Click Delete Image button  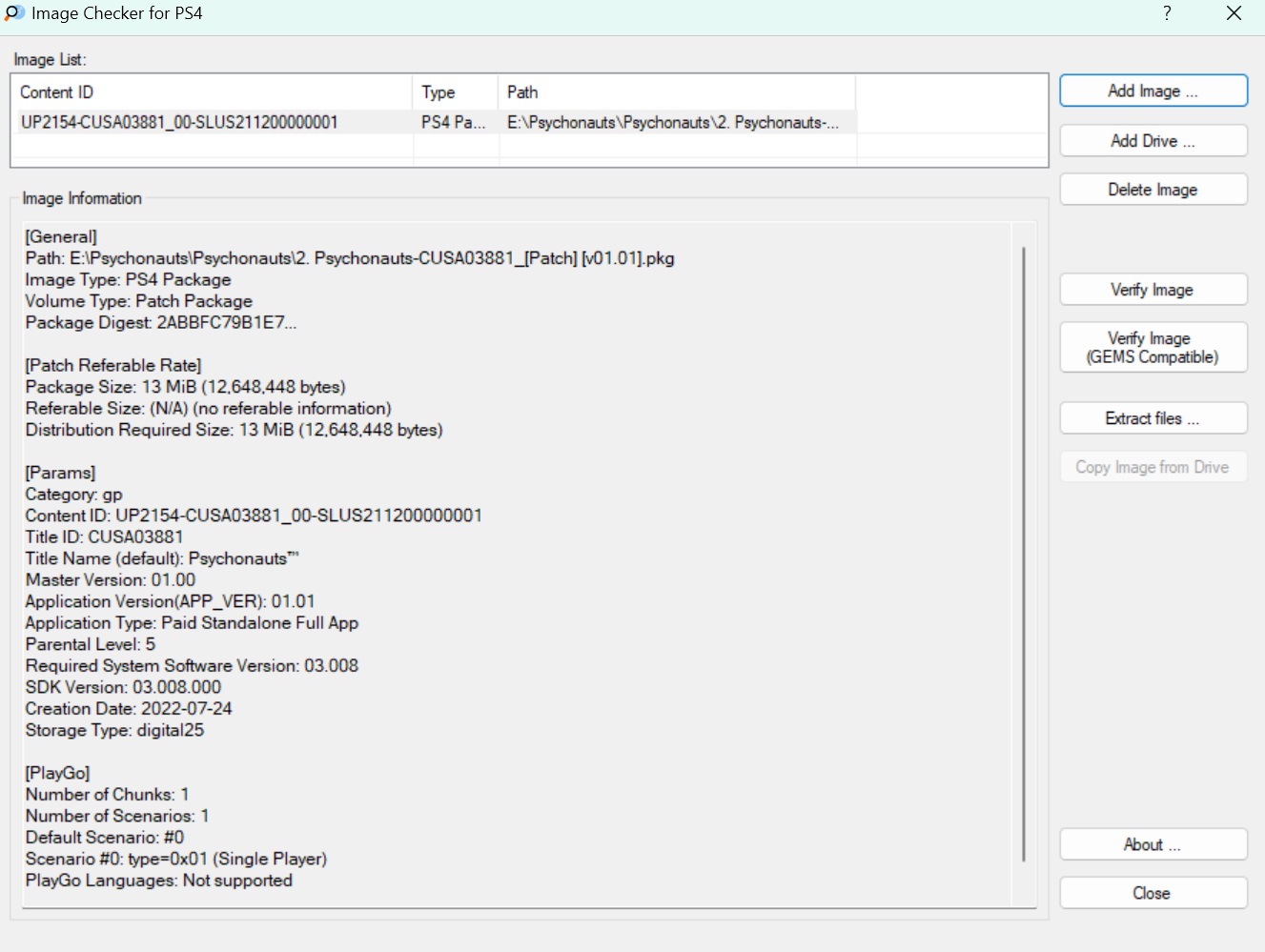click(x=1153, y=190)
